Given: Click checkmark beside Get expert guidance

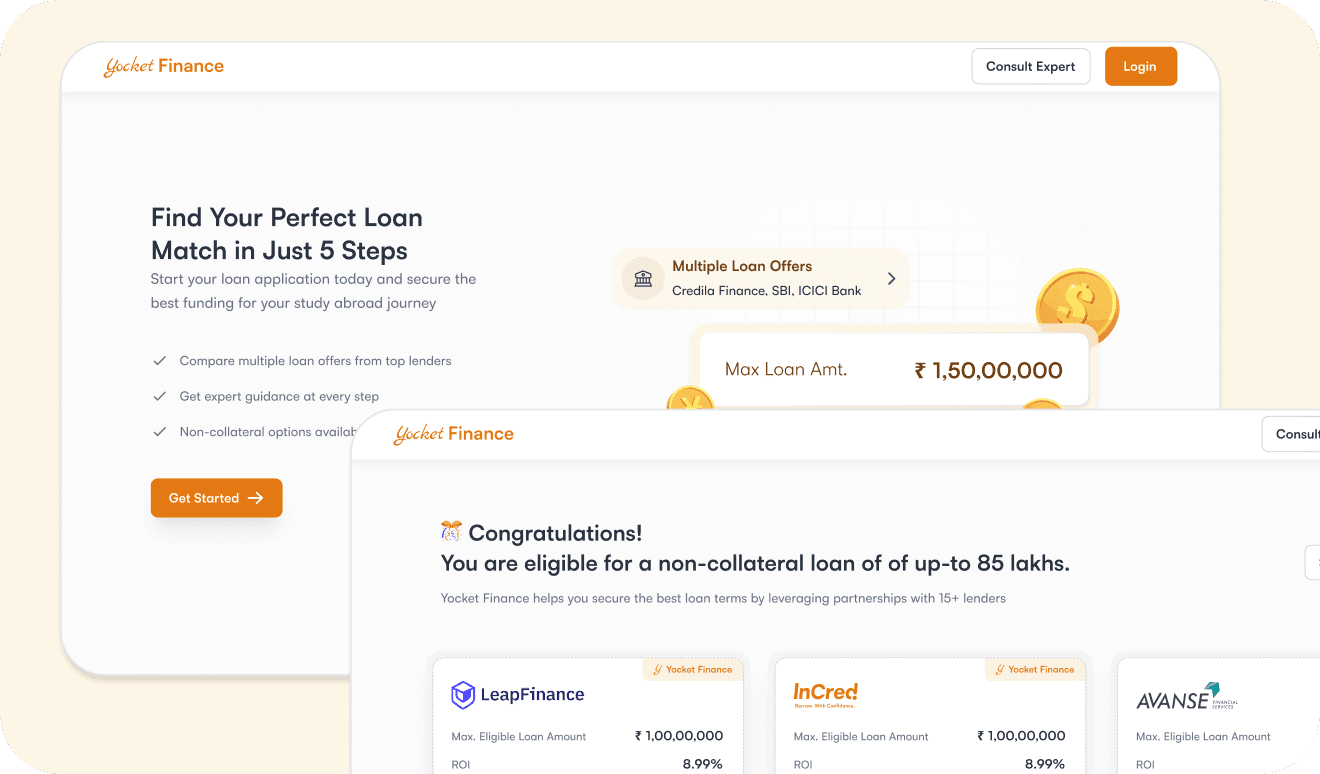Looking at the screenshot, I should pyautogui.click(x=159, y=396).
